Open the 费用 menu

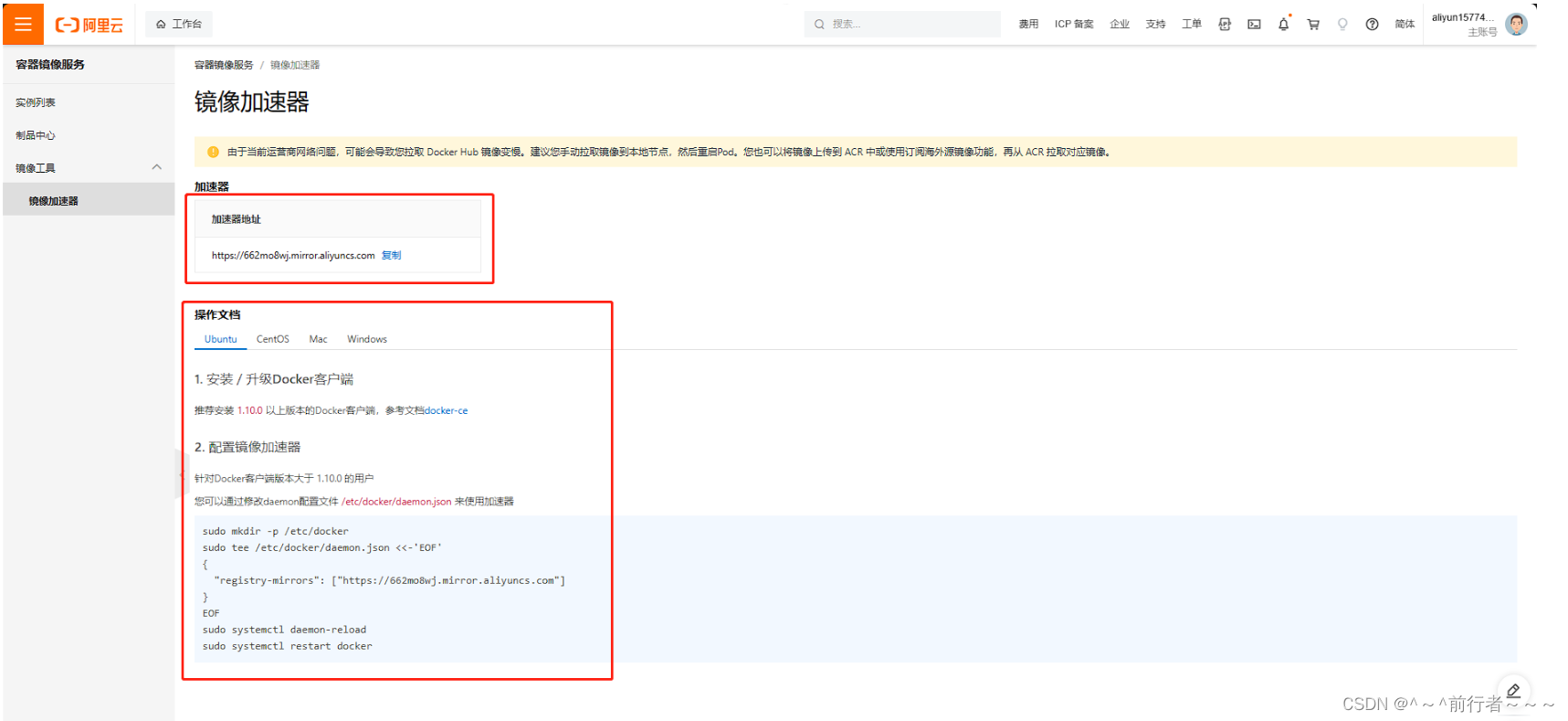tap(1028, 24)
